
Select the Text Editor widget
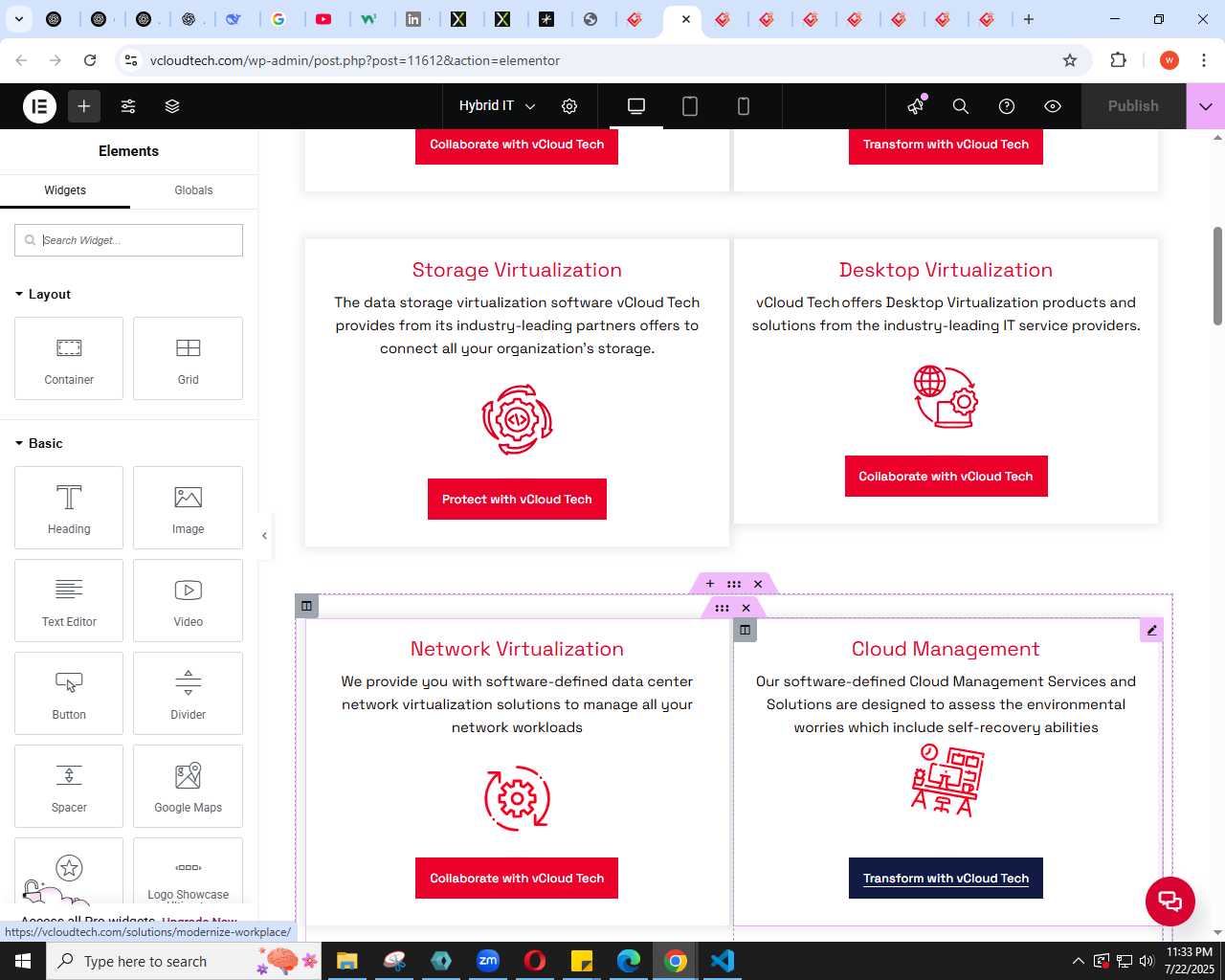[69, 600]
